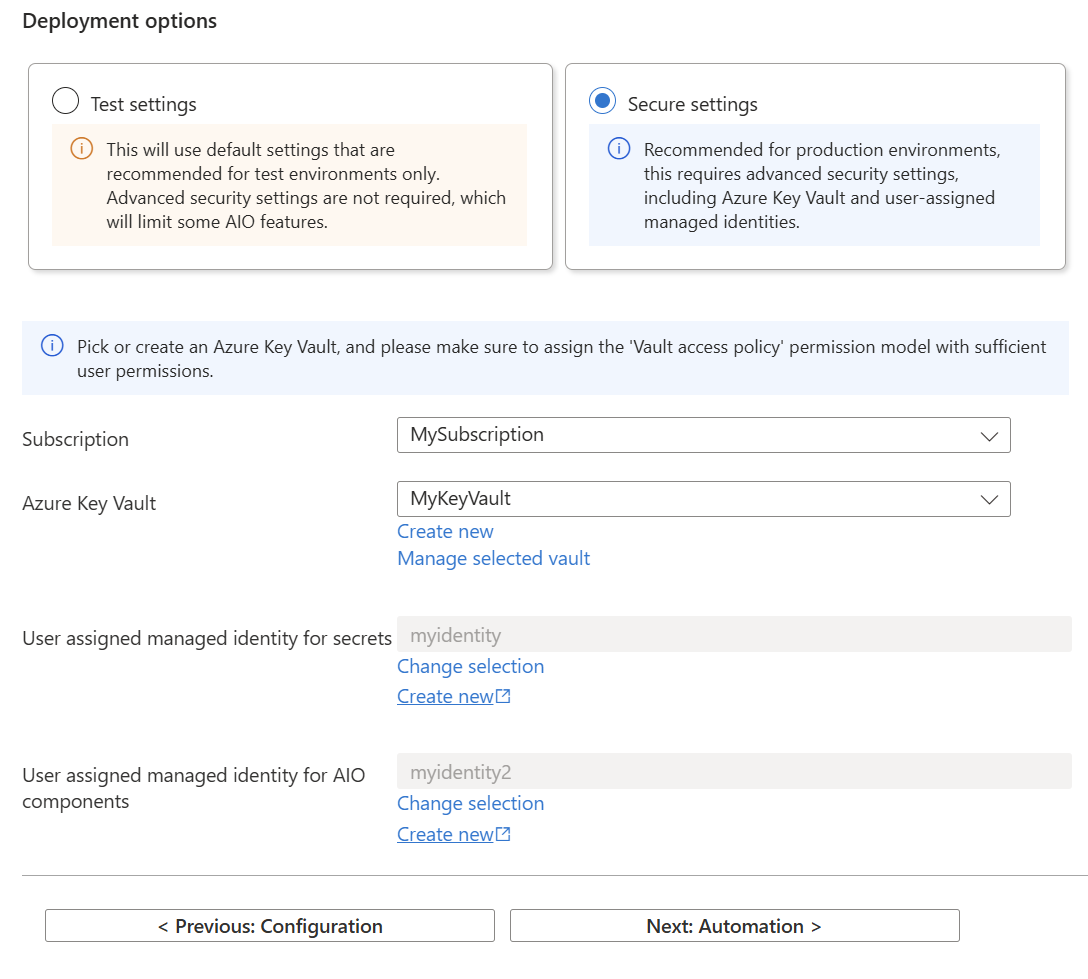Click the chevron on the Subscription dropdown
The width and height of the screenshot is (1088, 979).
point(989,435)
